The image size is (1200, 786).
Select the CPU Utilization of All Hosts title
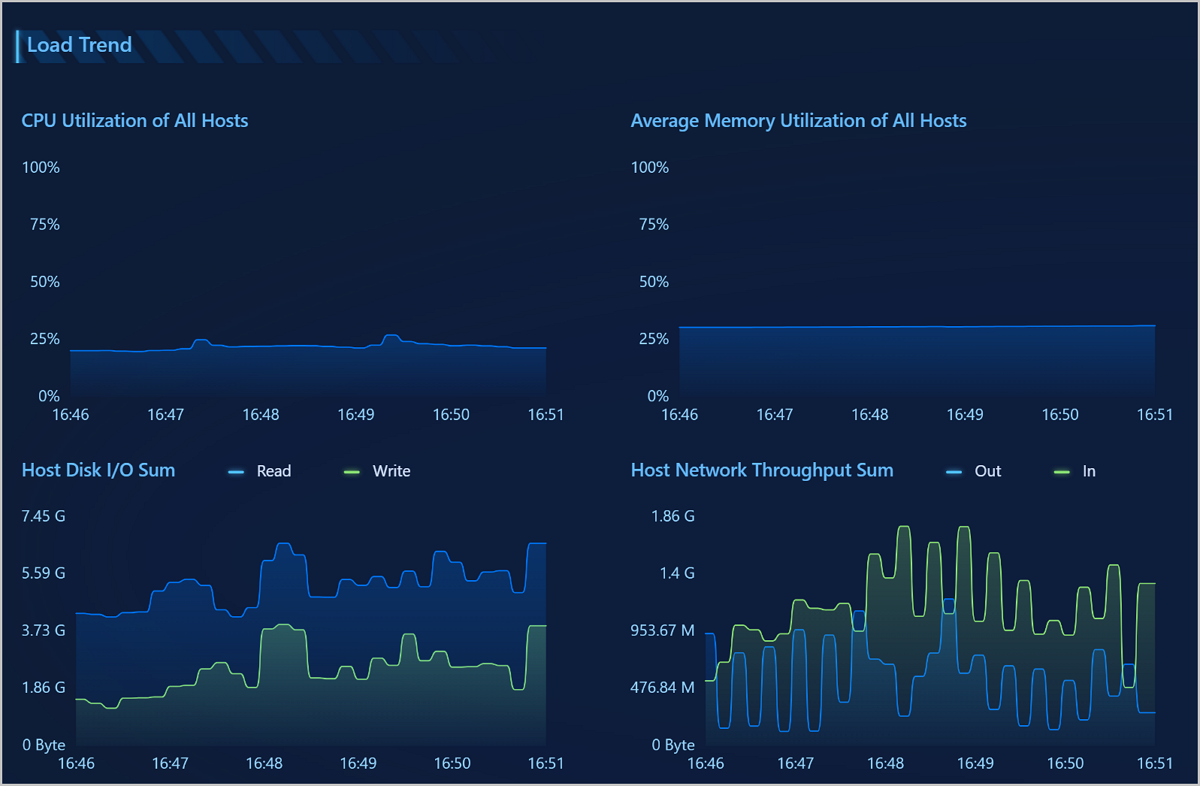coord(135,121)
